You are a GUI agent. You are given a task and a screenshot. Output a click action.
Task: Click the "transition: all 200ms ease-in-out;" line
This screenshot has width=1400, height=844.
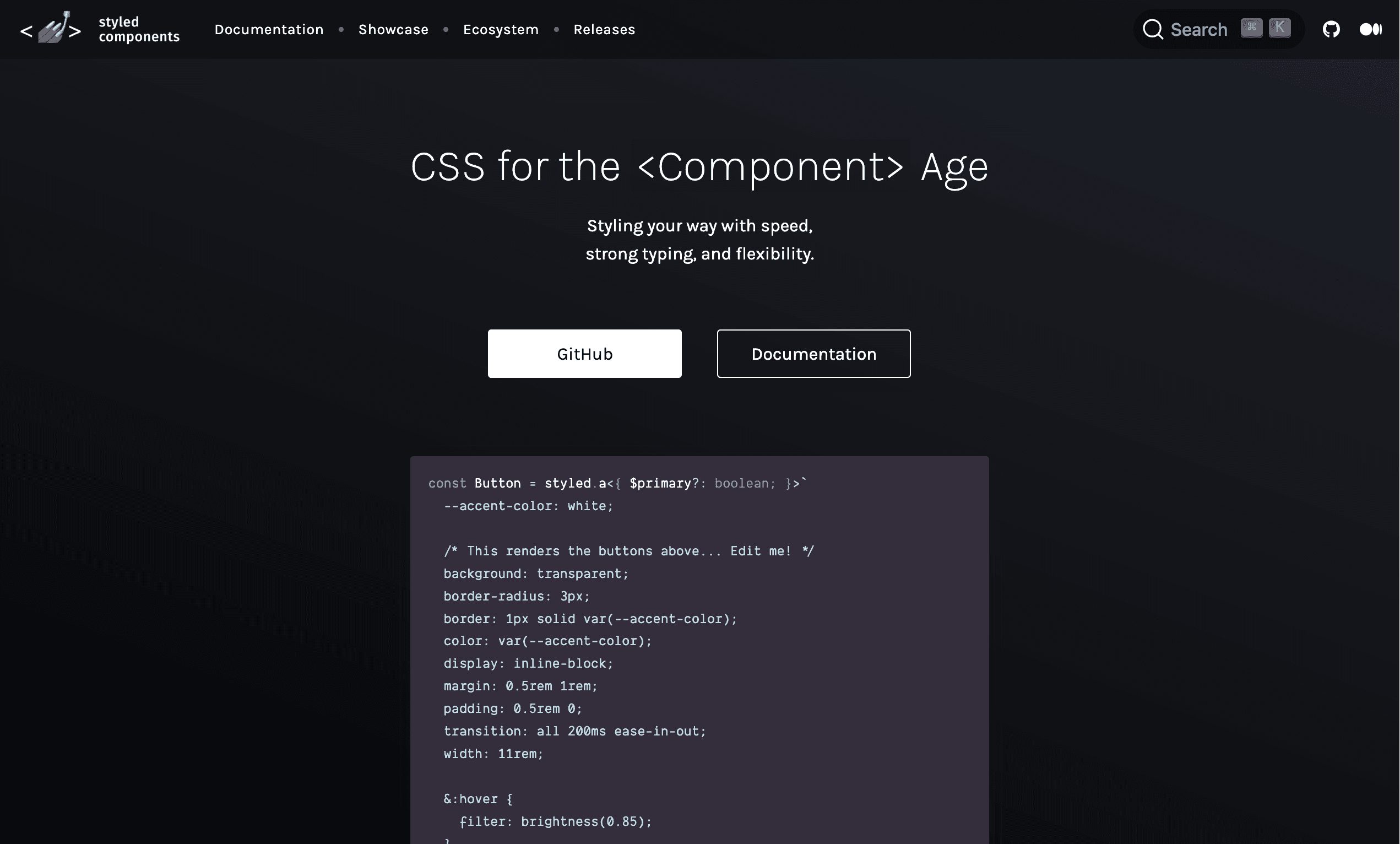[574, 731]
